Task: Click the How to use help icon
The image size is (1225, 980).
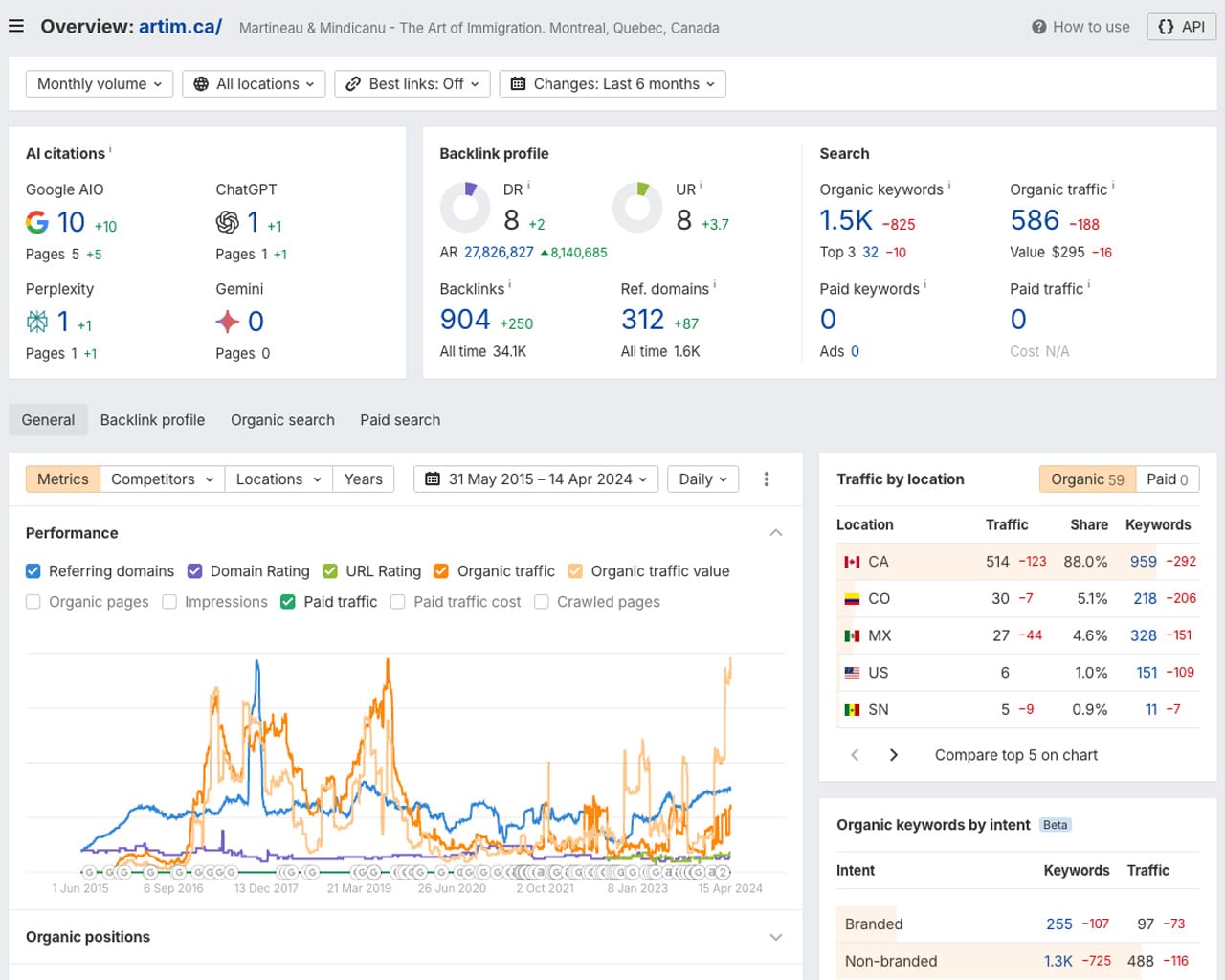Action: 1038,27
